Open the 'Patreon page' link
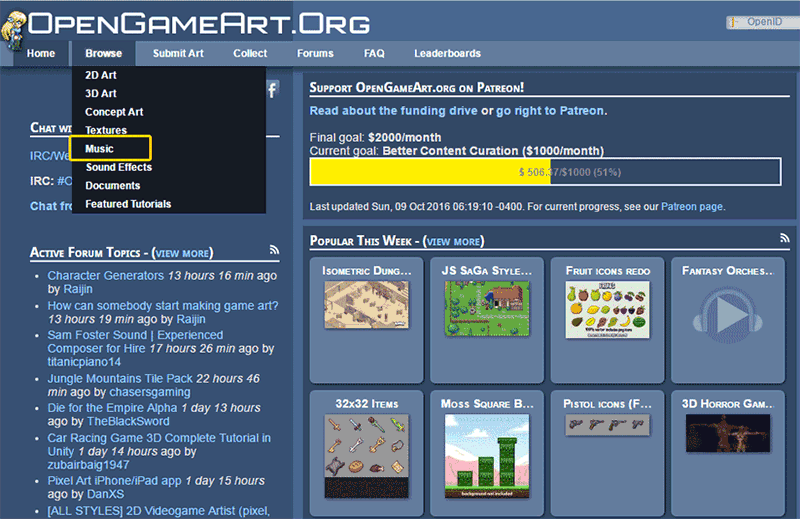 coord(692,207)
